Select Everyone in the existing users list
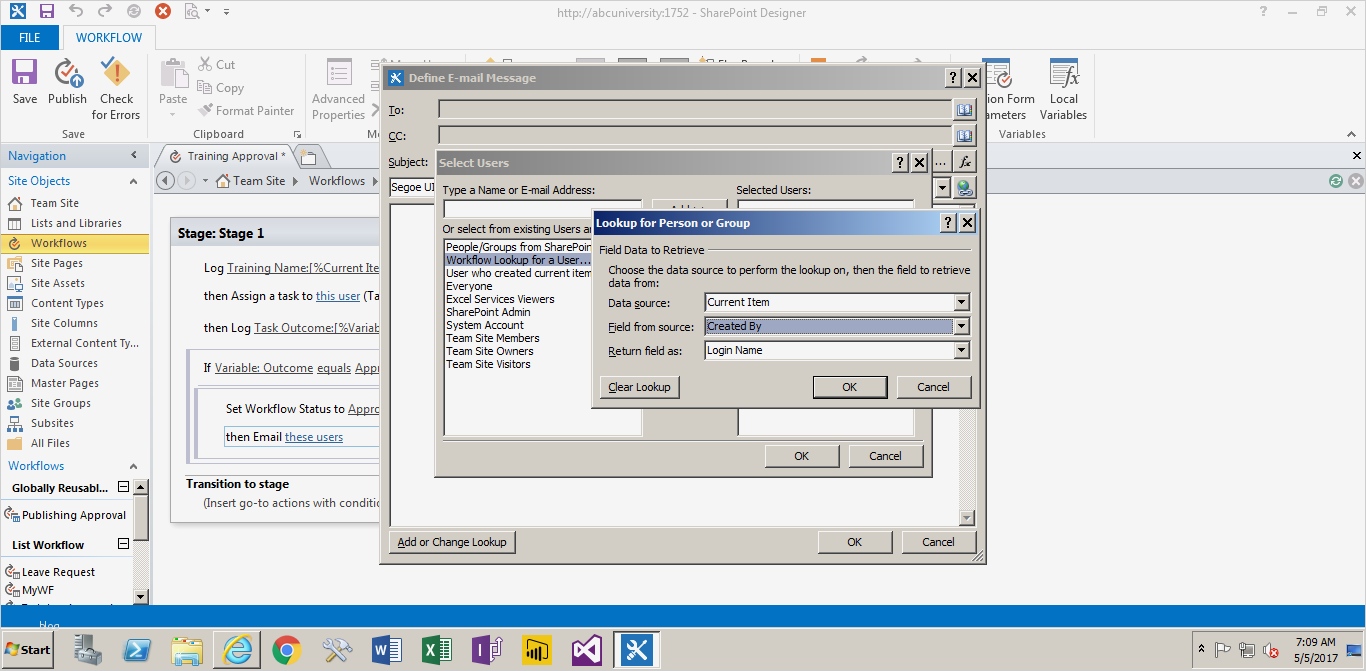Viewport: 1366px width, 671px height. coord(469,286)
